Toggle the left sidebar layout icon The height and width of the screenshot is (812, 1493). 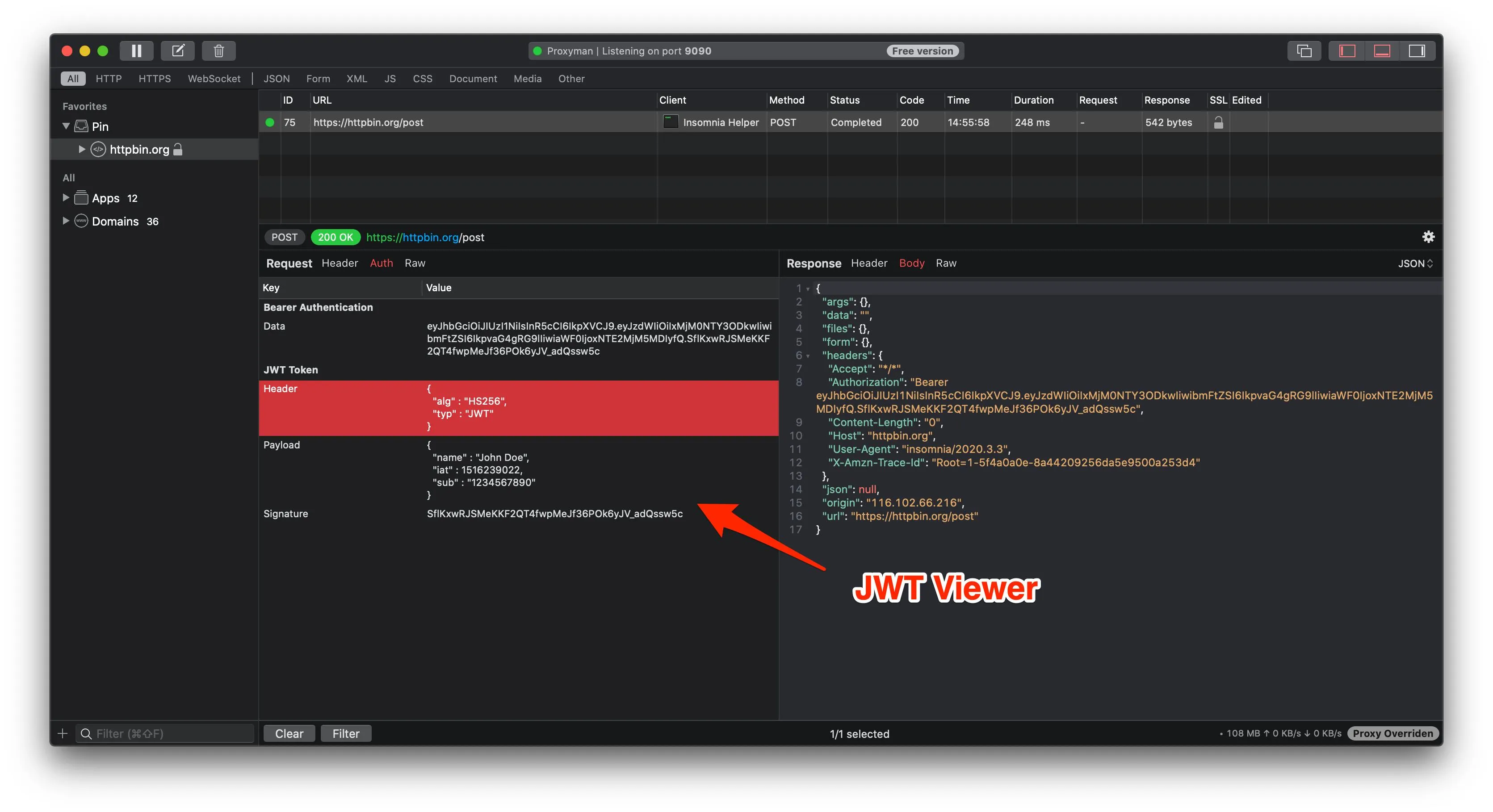[x=1346, y=51]
